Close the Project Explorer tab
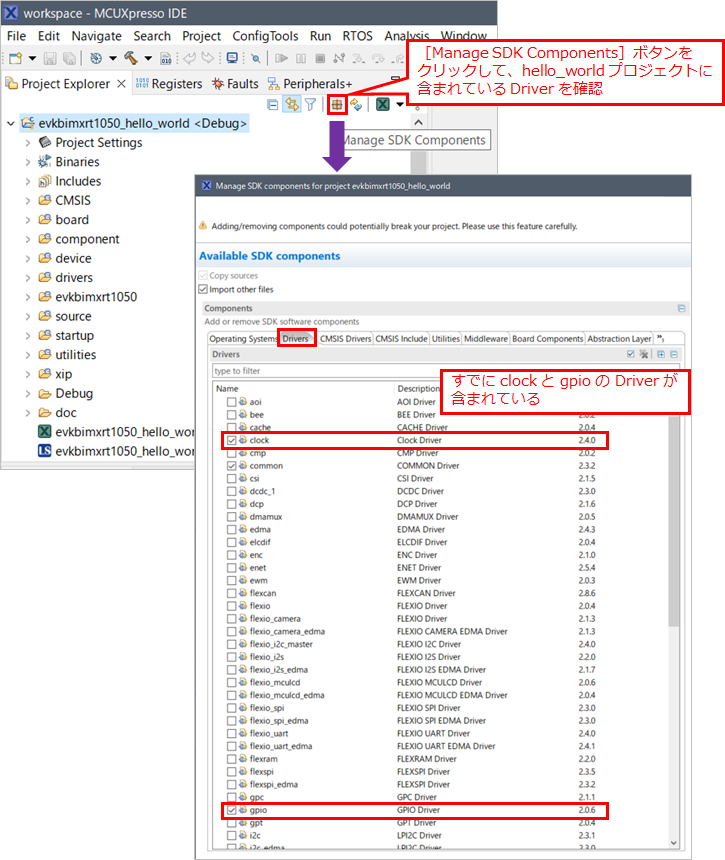Viewport: 725px width, 860px height. pyautogui.click(x=122, y=84)
